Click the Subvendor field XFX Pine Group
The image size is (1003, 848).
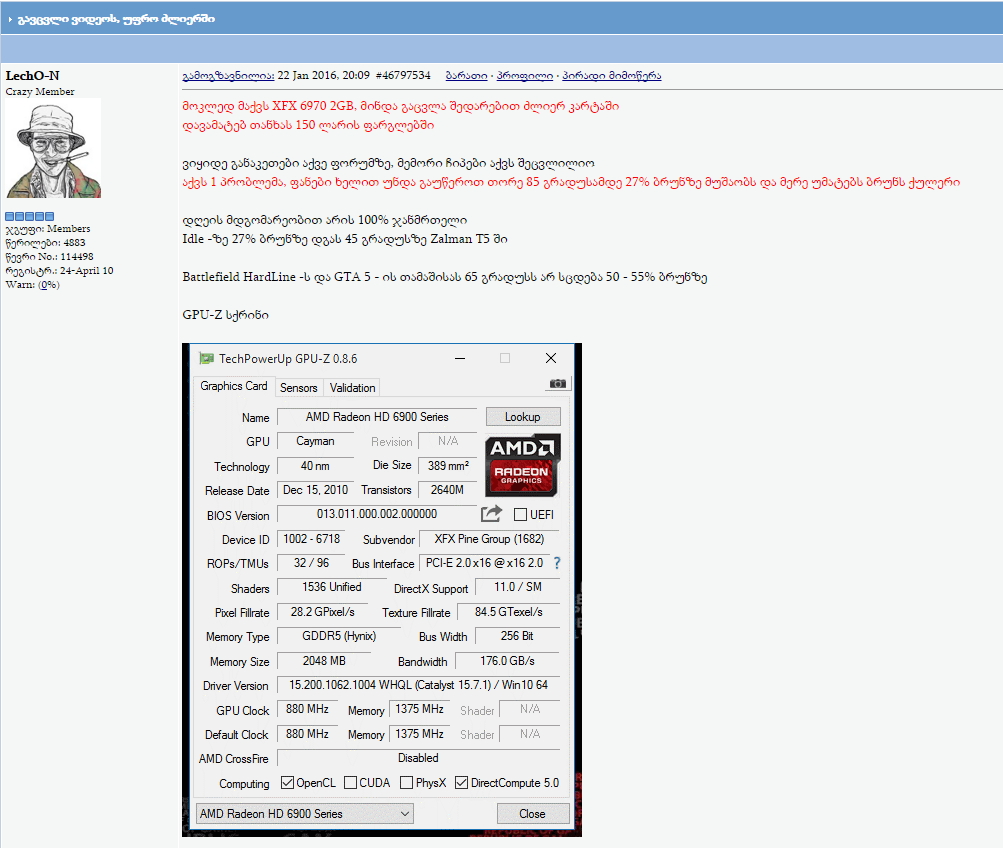click(489, 539)
